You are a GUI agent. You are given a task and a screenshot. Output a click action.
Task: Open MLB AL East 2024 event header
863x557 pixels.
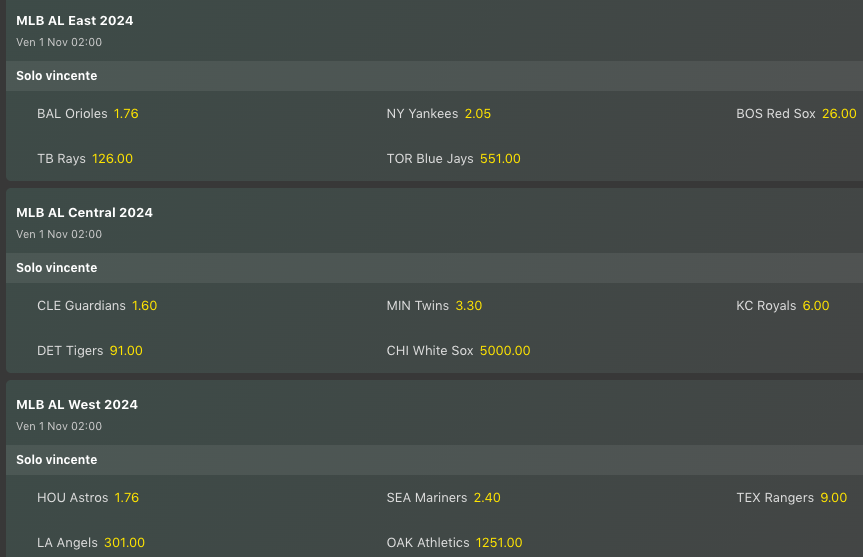[x=75, y=21]
